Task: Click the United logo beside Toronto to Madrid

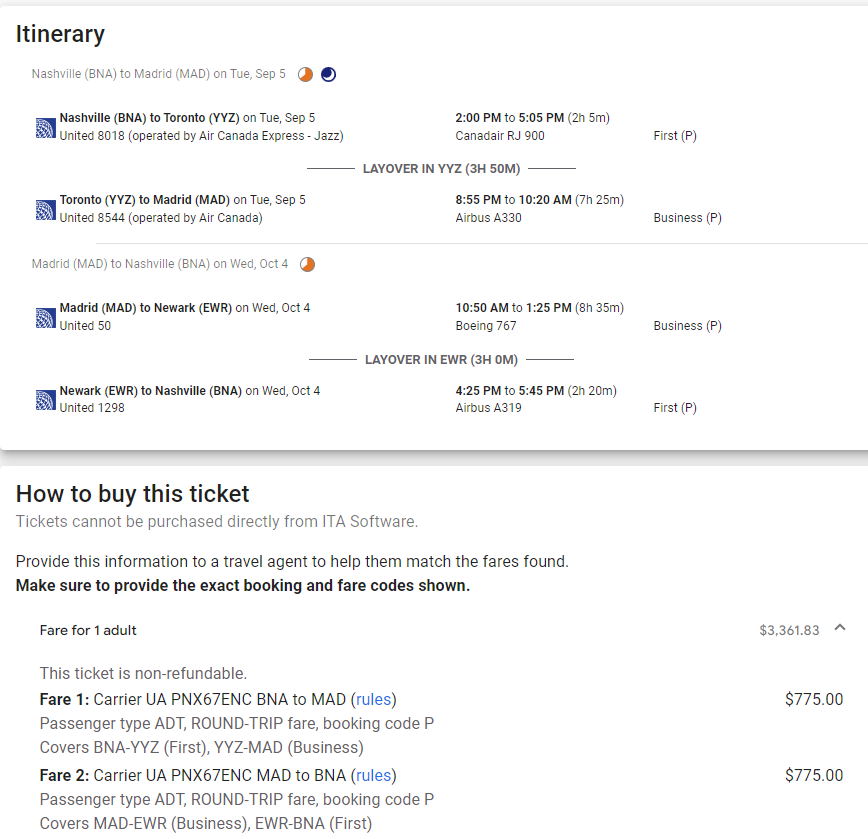Action: [45, 209]
